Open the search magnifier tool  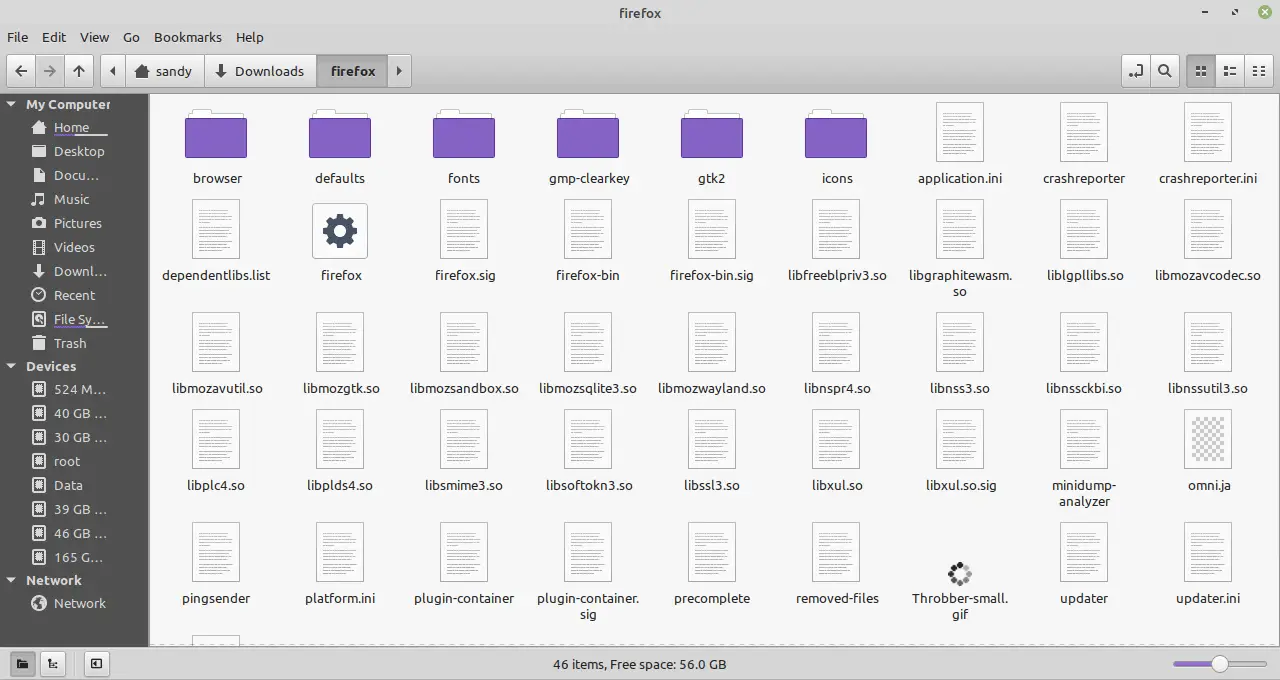pyautogui.click(x=1165, y=71)
